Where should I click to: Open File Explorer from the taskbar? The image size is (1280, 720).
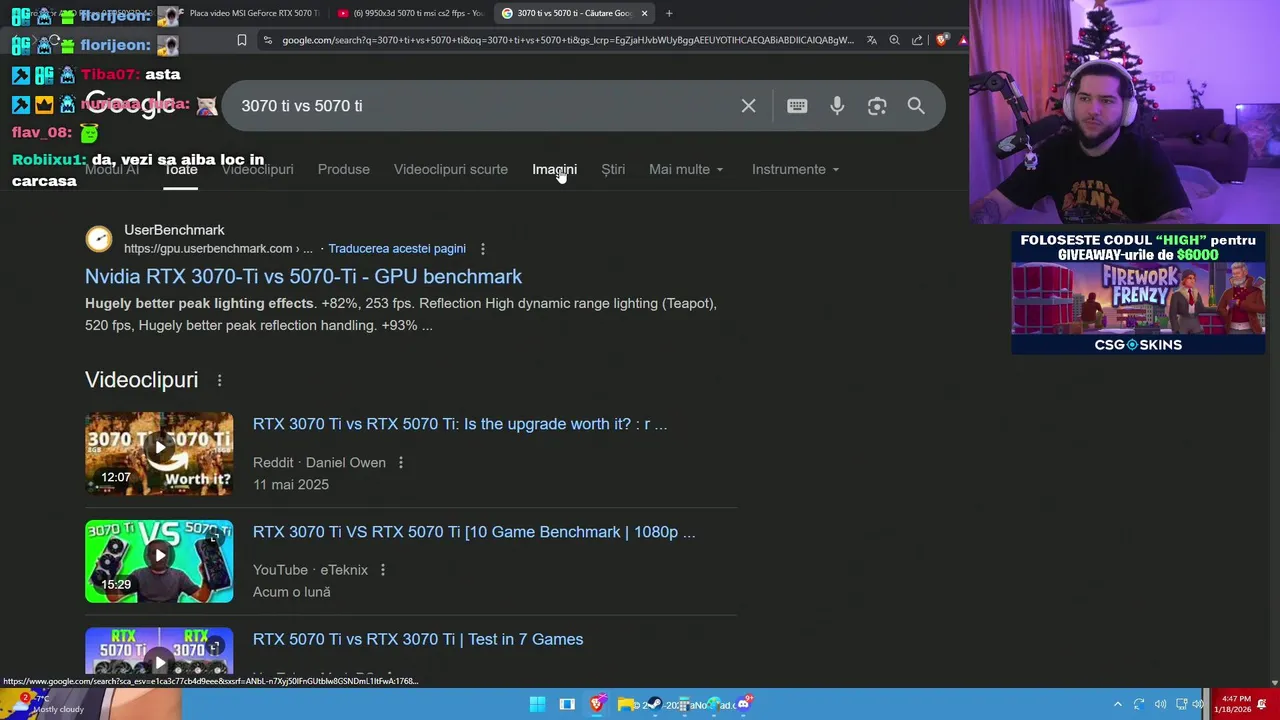pos(626,704)
